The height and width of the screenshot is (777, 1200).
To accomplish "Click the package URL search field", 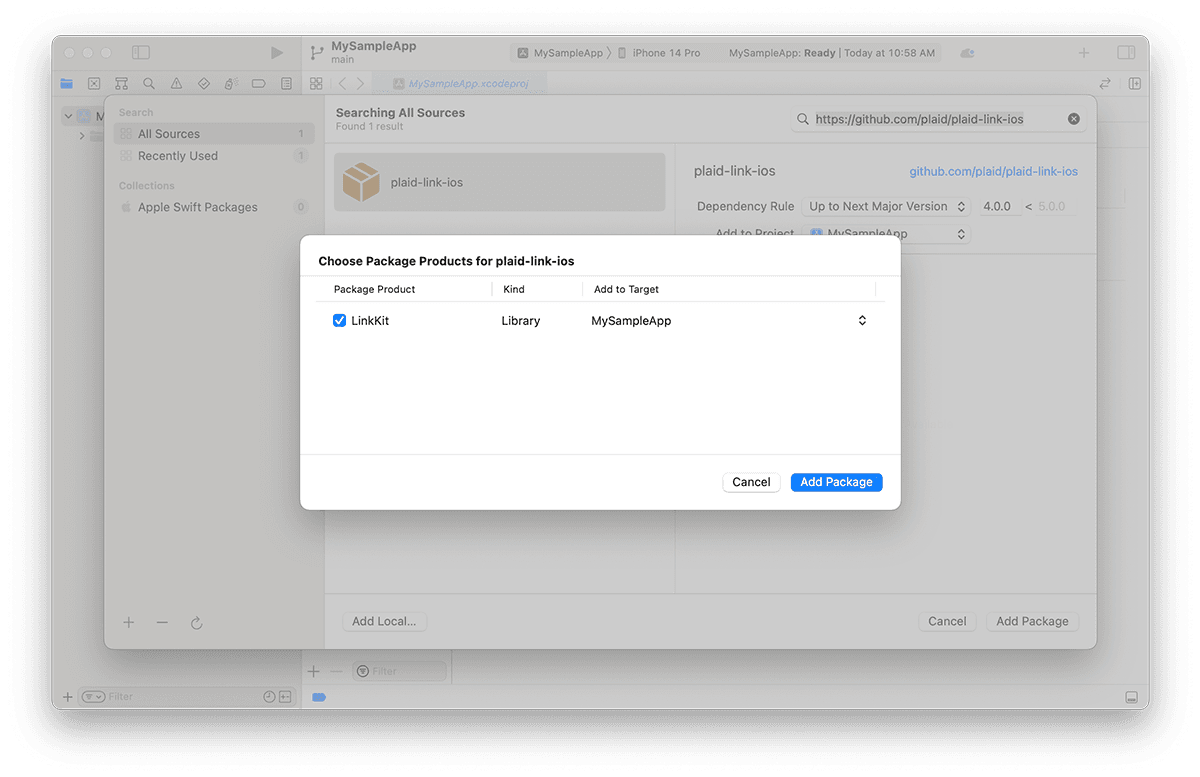I will coord(937,119).
